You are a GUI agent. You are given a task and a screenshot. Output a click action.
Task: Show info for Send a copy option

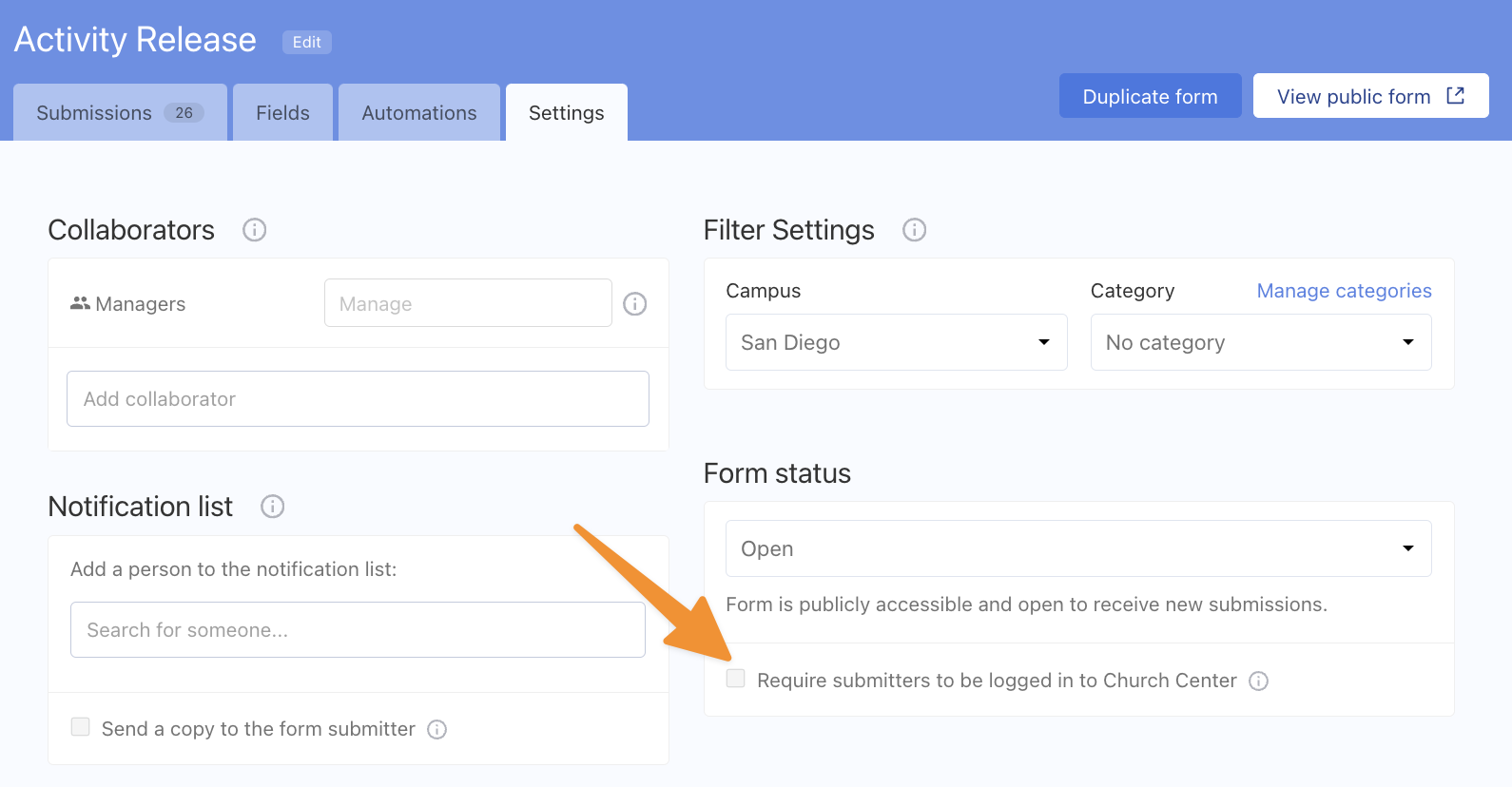pos(436,730)
